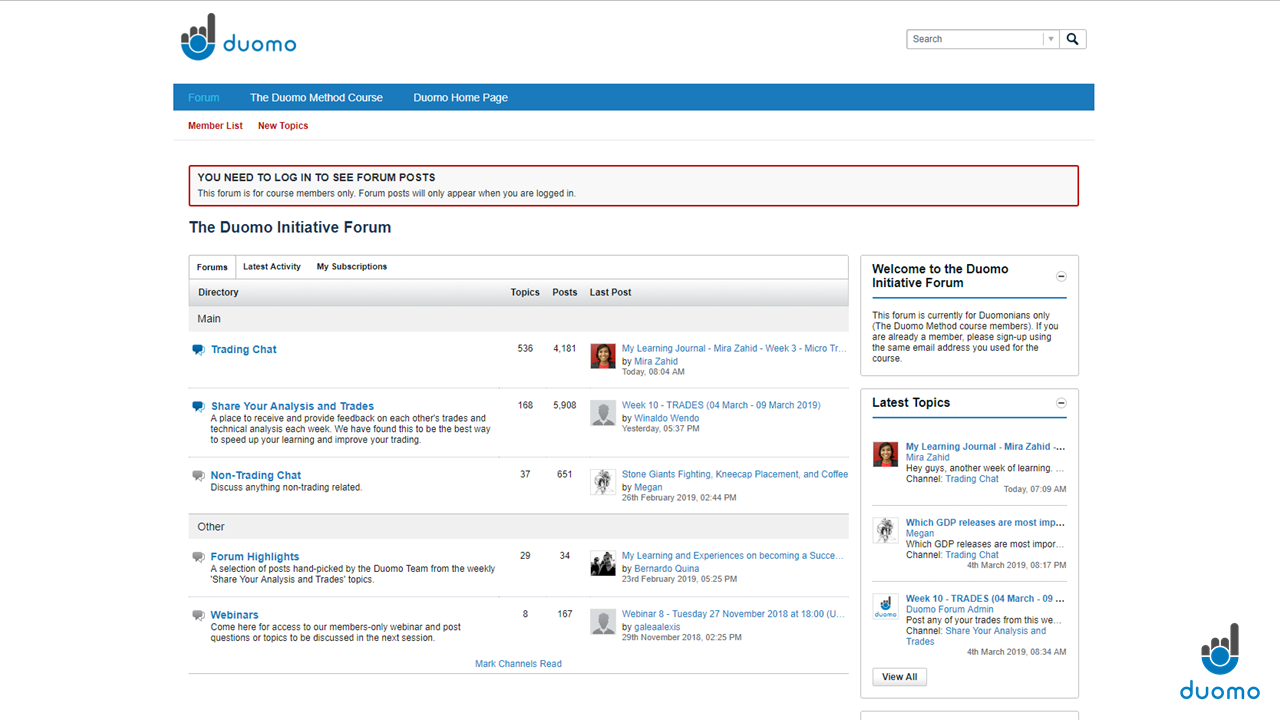The height and width of the screenshot is (720, 1280).
Task: Open the Member List link
Action: [215, 126]
